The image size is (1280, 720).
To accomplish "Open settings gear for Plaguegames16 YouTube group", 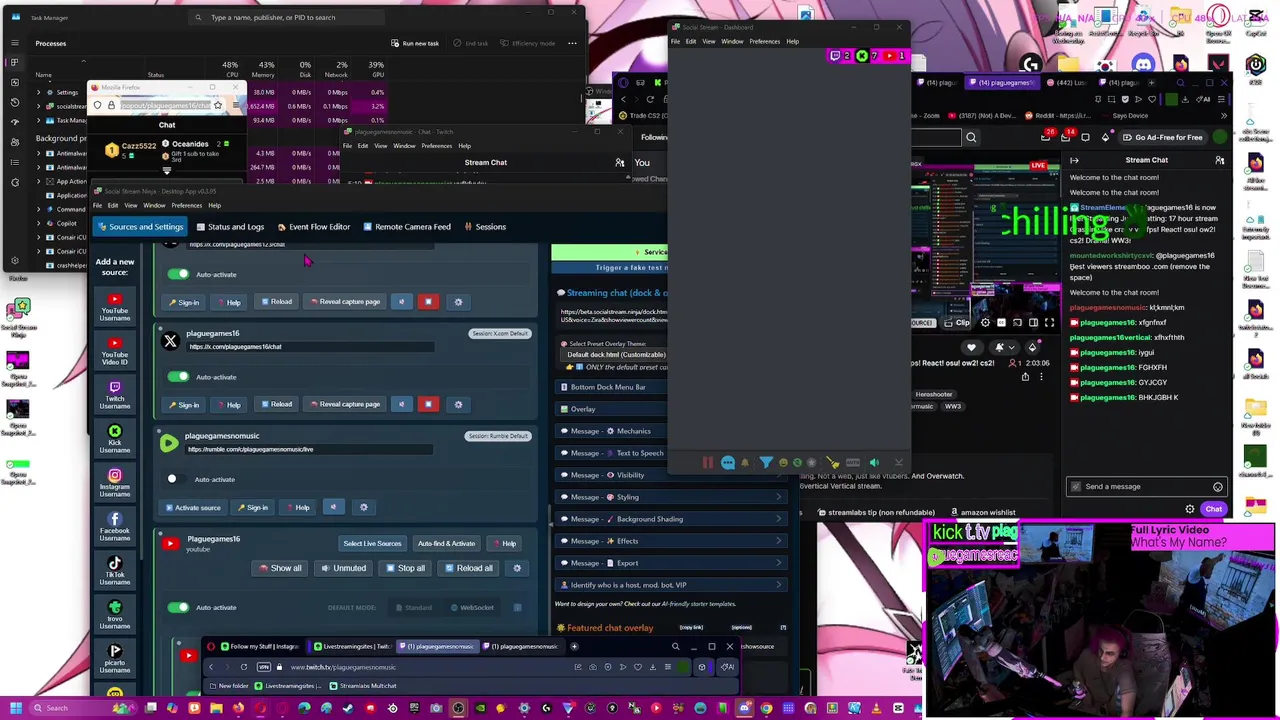I will tap(517, 568).
